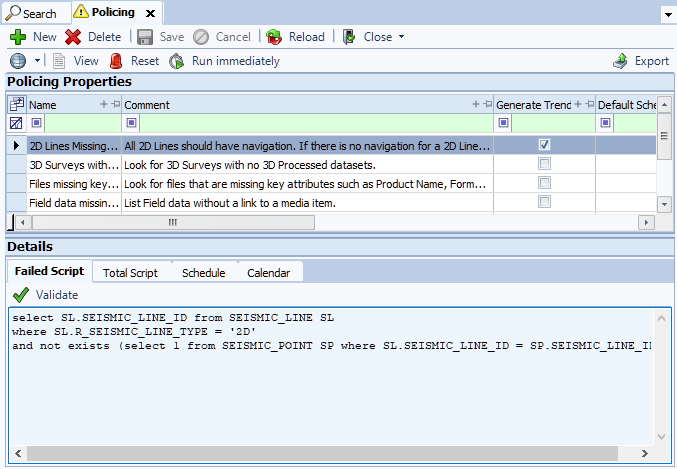This screenshot has width=677, height=469.
Task: Click the Close door icon
Action: point(349,37)
